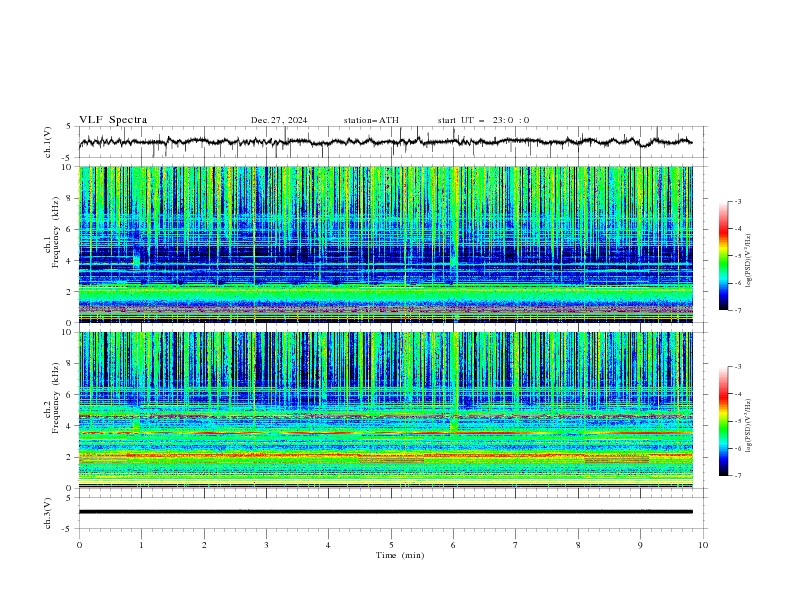Click time axis tick label '0'
The height and width of the screenshot is (612, 792).
pyautogui.click(x=79, y=545)
